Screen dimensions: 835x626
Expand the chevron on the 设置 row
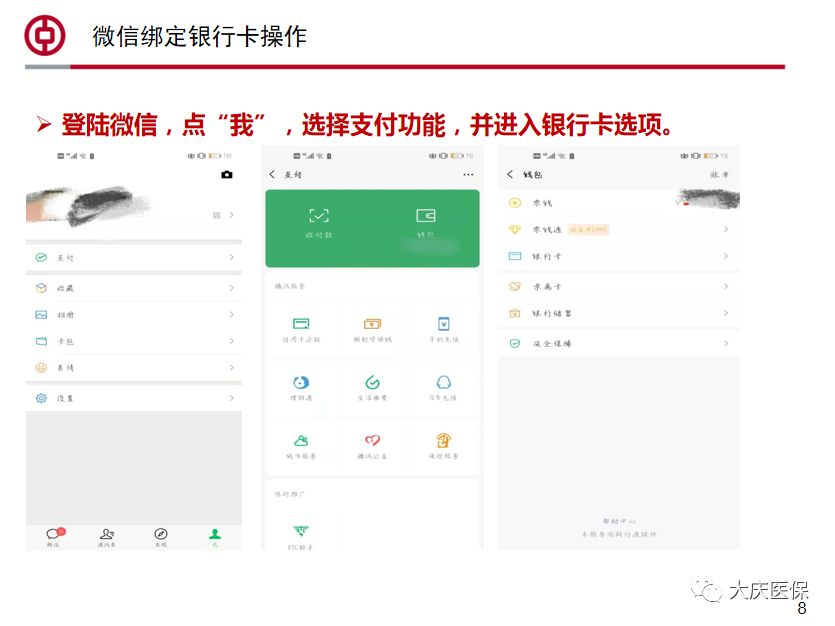pyautogui.click(x=232, y=398)
